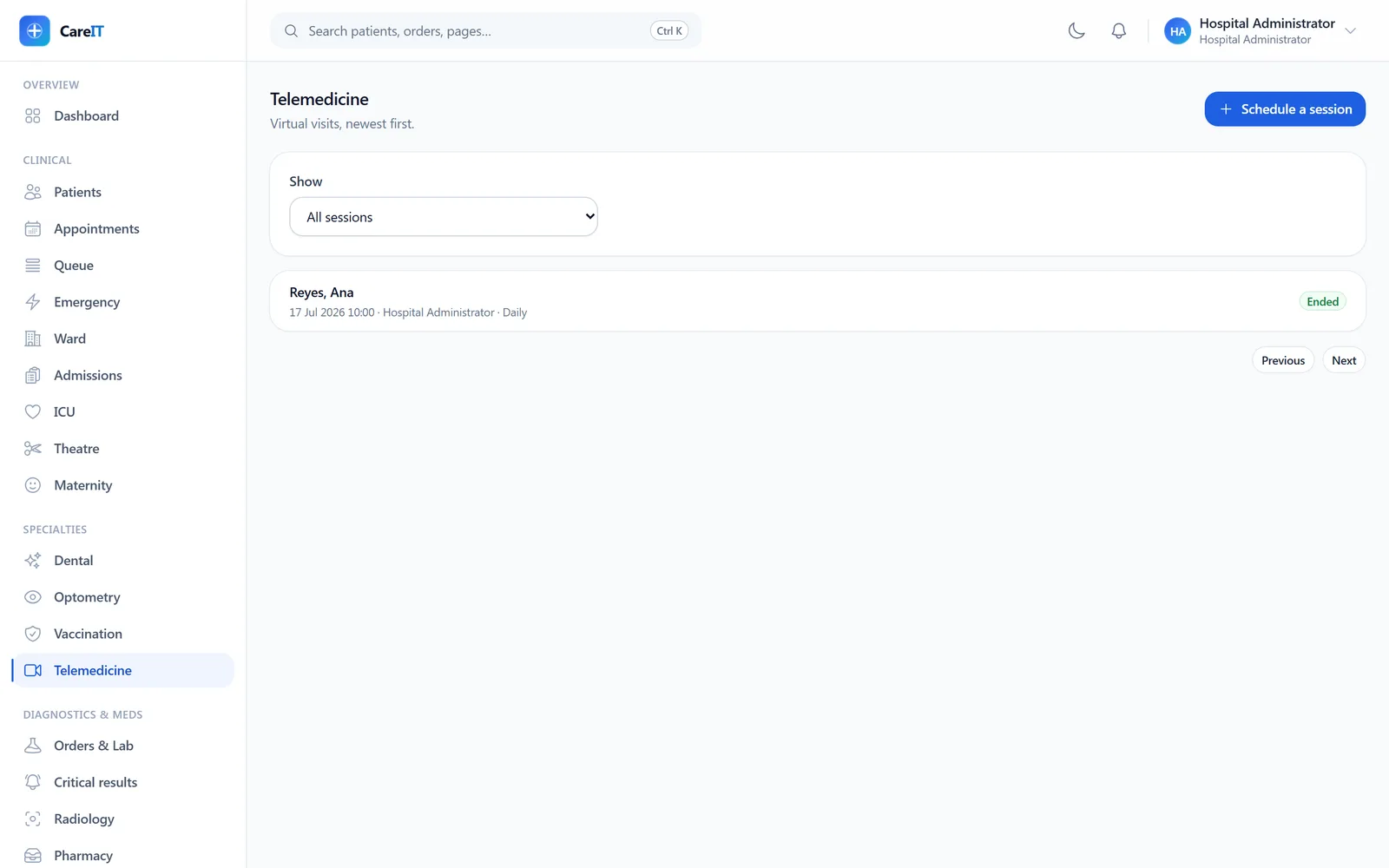Select the Appointments calendar icon
This screenshot has width=1389, height=868.
pyautogui.click(x=33, y=229)
